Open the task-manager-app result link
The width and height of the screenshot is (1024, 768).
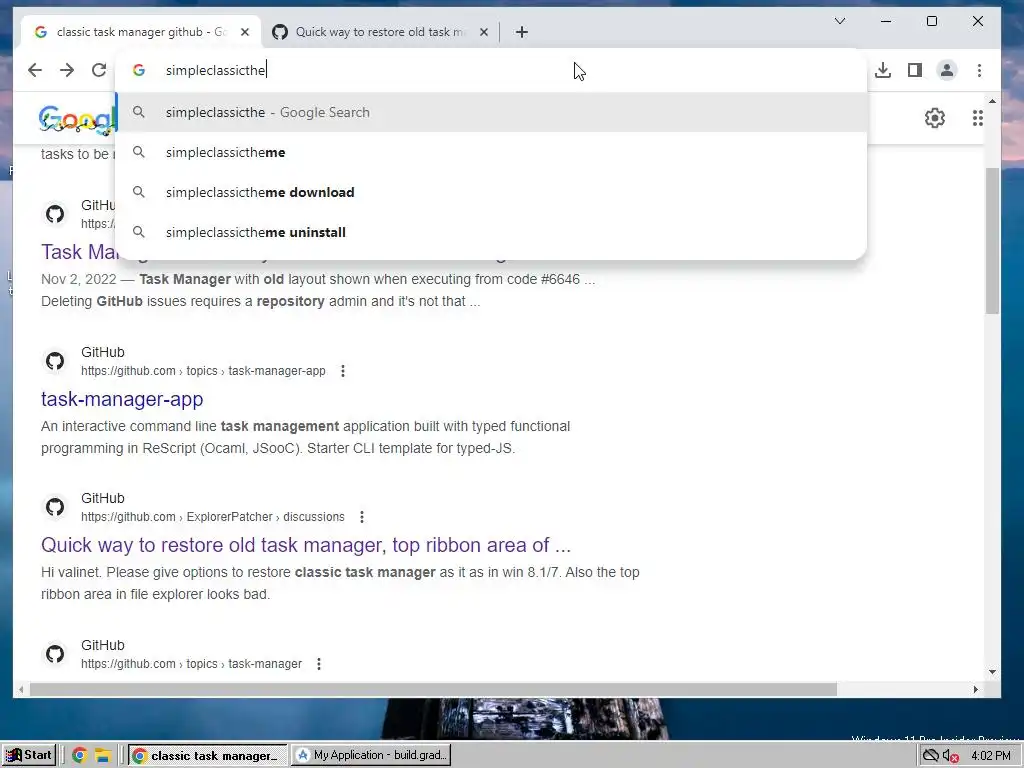122,399
